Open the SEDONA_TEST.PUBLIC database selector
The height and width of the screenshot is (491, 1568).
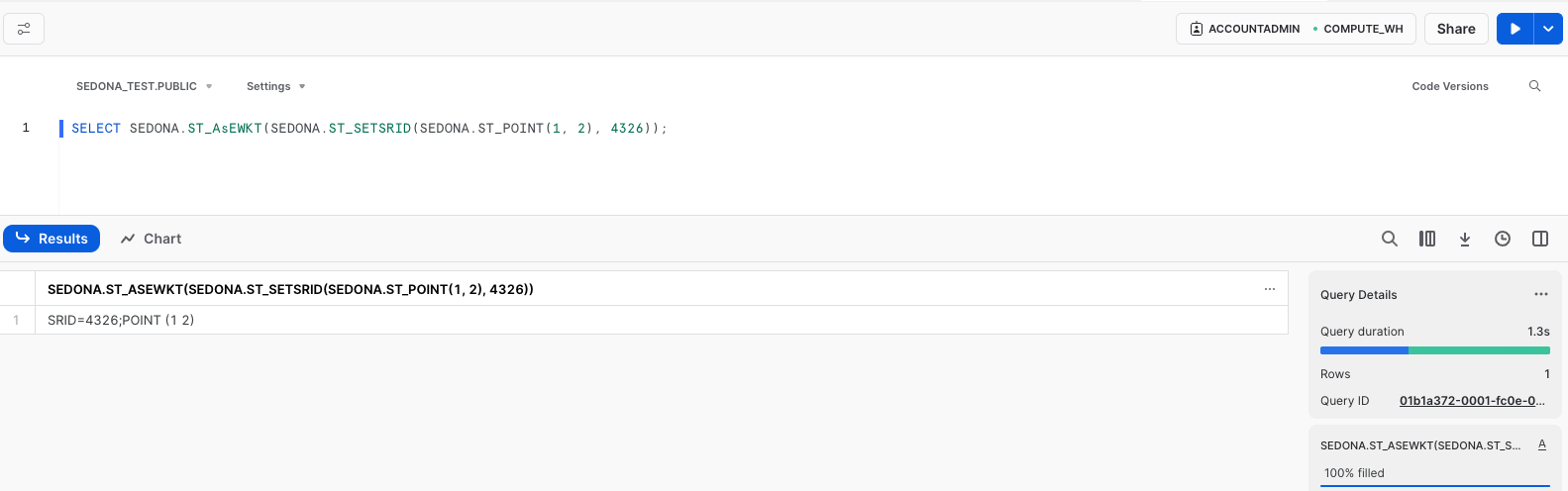coord(144,86)
